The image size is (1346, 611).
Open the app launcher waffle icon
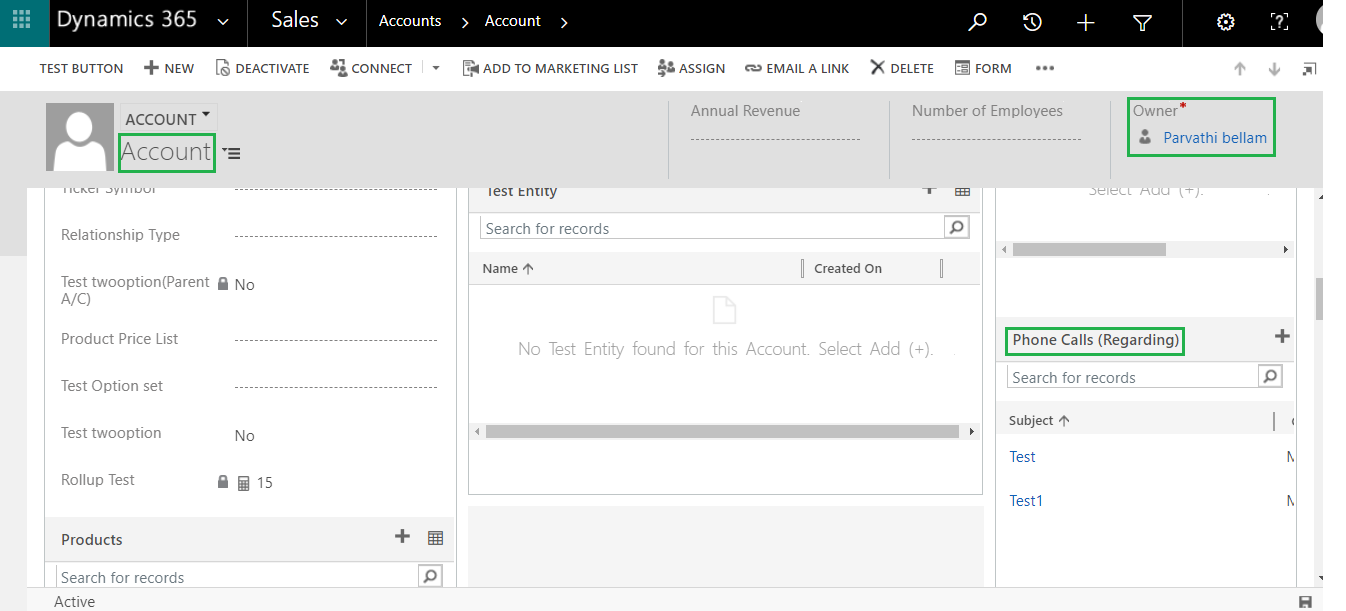[22, 21]
